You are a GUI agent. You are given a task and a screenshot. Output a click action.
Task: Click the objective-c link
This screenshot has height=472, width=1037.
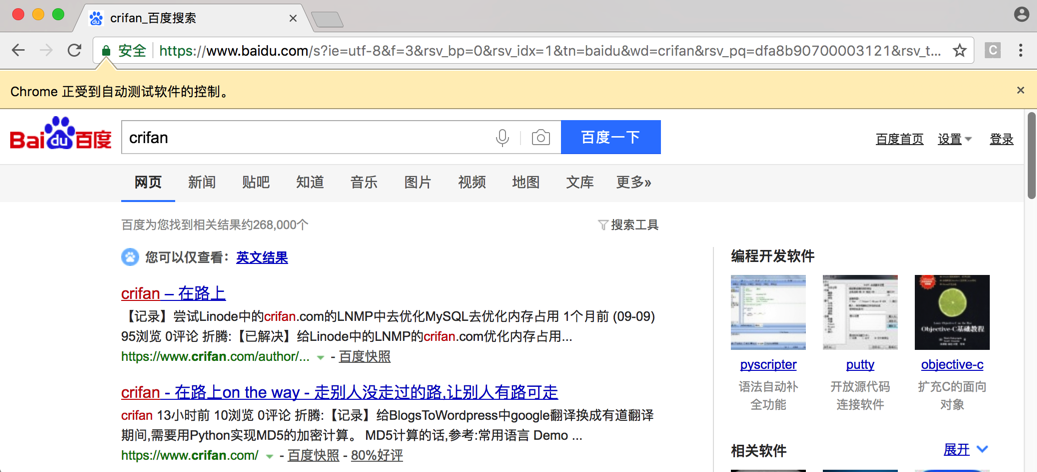pos(952,365)
